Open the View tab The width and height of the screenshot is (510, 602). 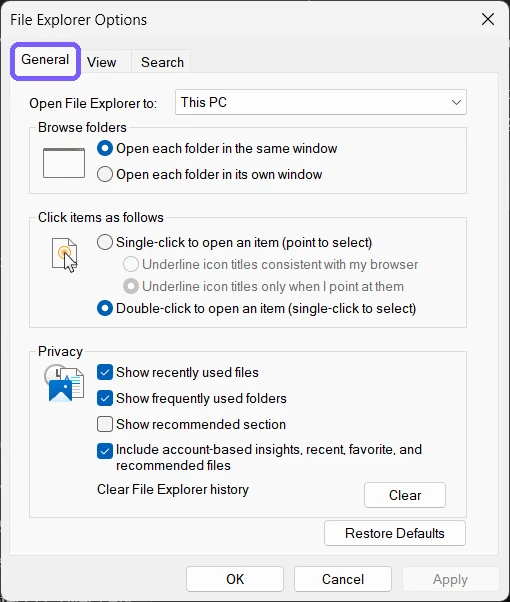click(101, 62)
